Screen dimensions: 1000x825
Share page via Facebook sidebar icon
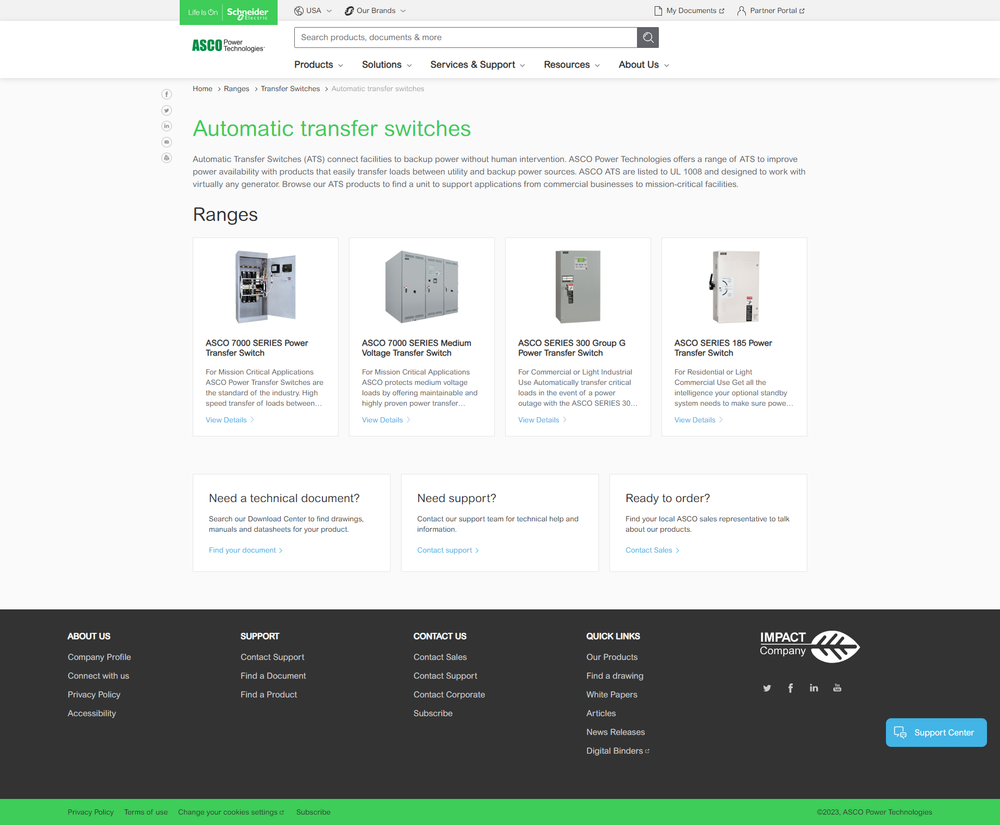pos(166,94)
